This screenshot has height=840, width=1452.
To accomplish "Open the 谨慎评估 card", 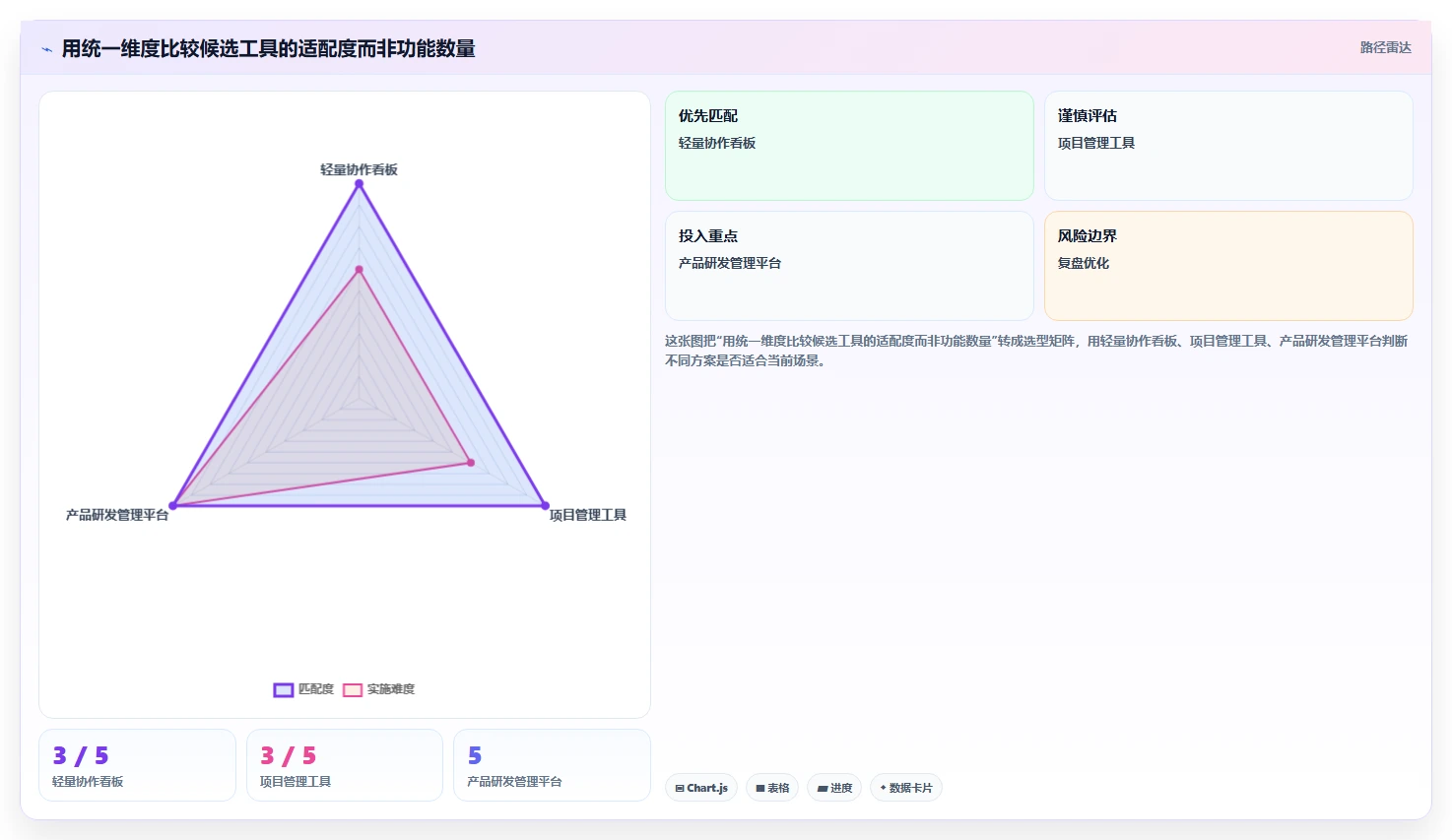I will (x=1228, y=146).
